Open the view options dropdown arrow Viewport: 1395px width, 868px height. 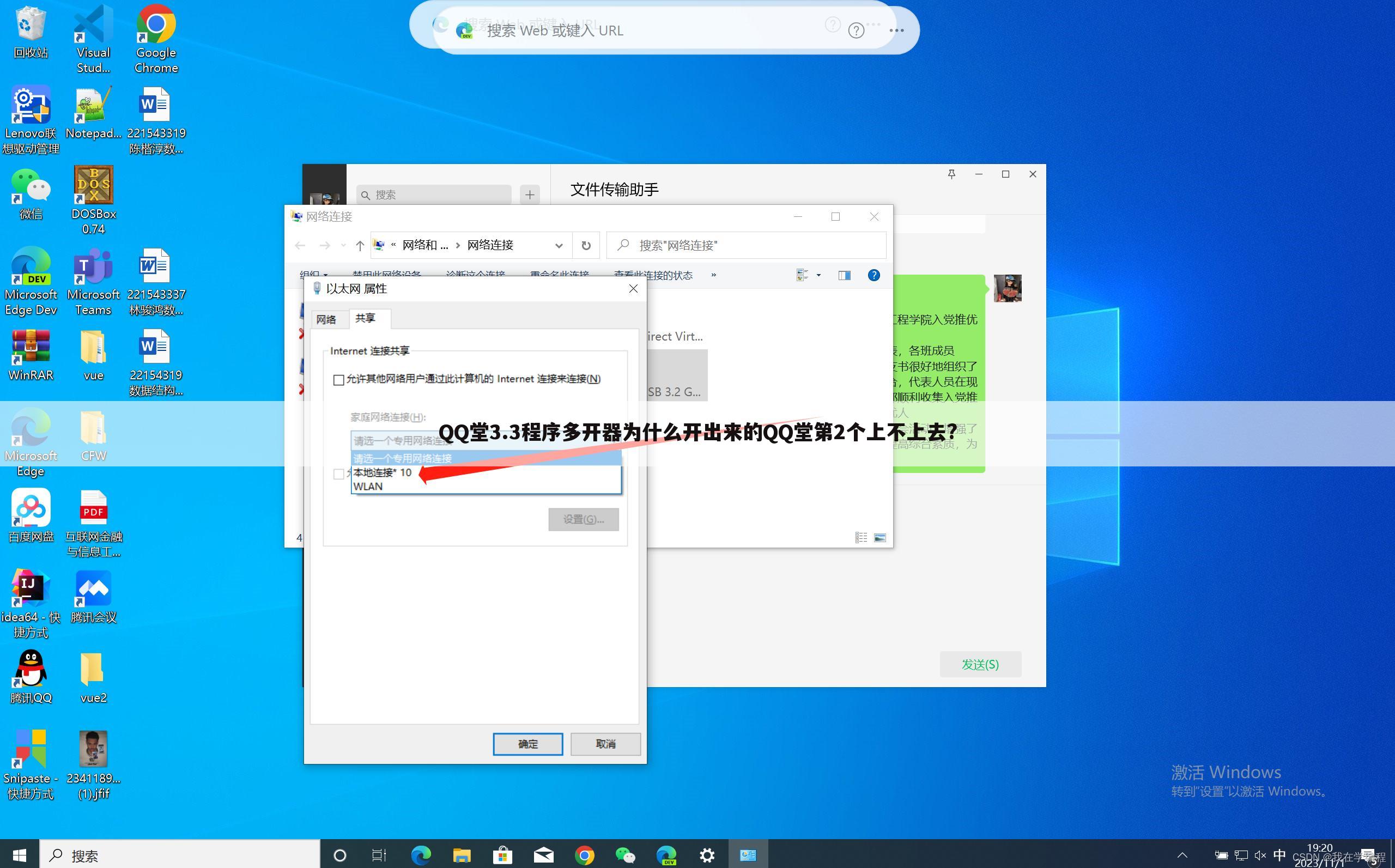tap(818, 276)
